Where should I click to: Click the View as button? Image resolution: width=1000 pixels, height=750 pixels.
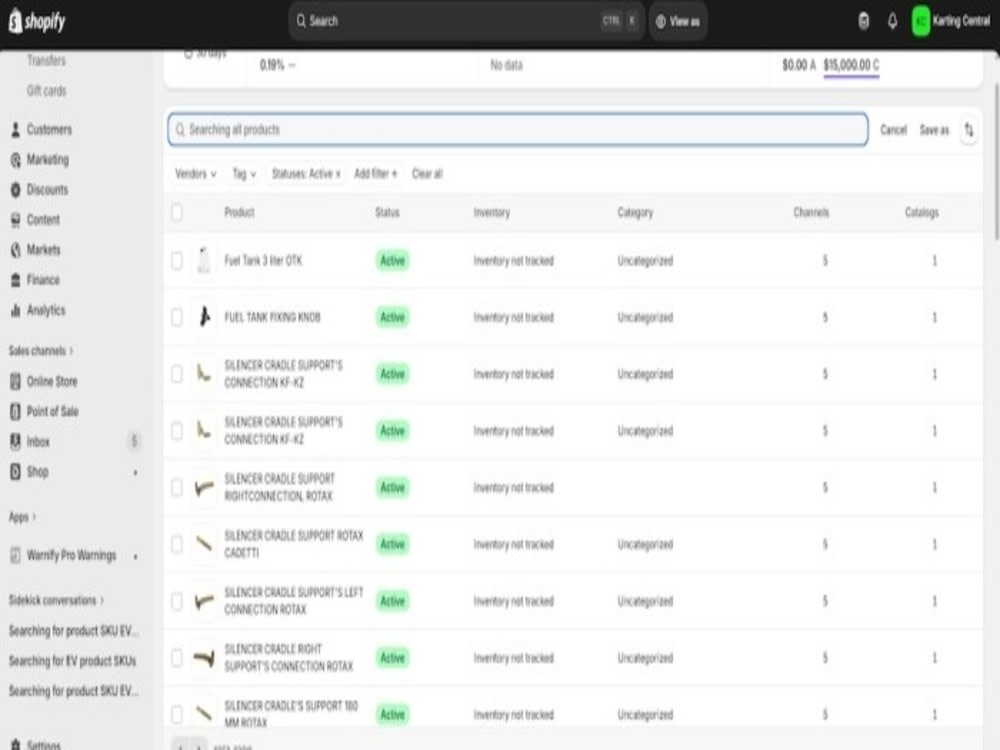[x=678, y=21]
